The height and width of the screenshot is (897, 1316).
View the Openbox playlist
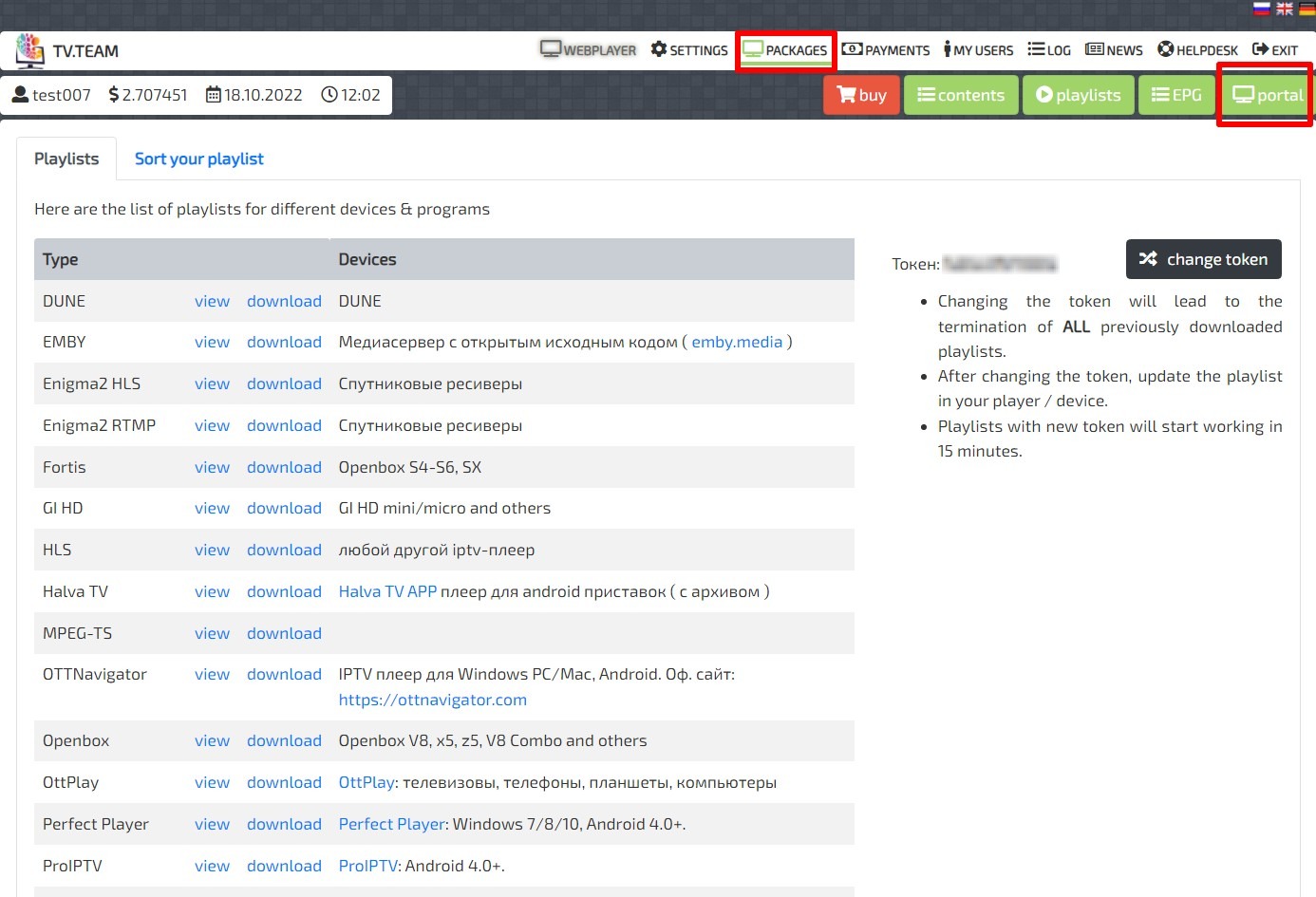pos(212,740)
